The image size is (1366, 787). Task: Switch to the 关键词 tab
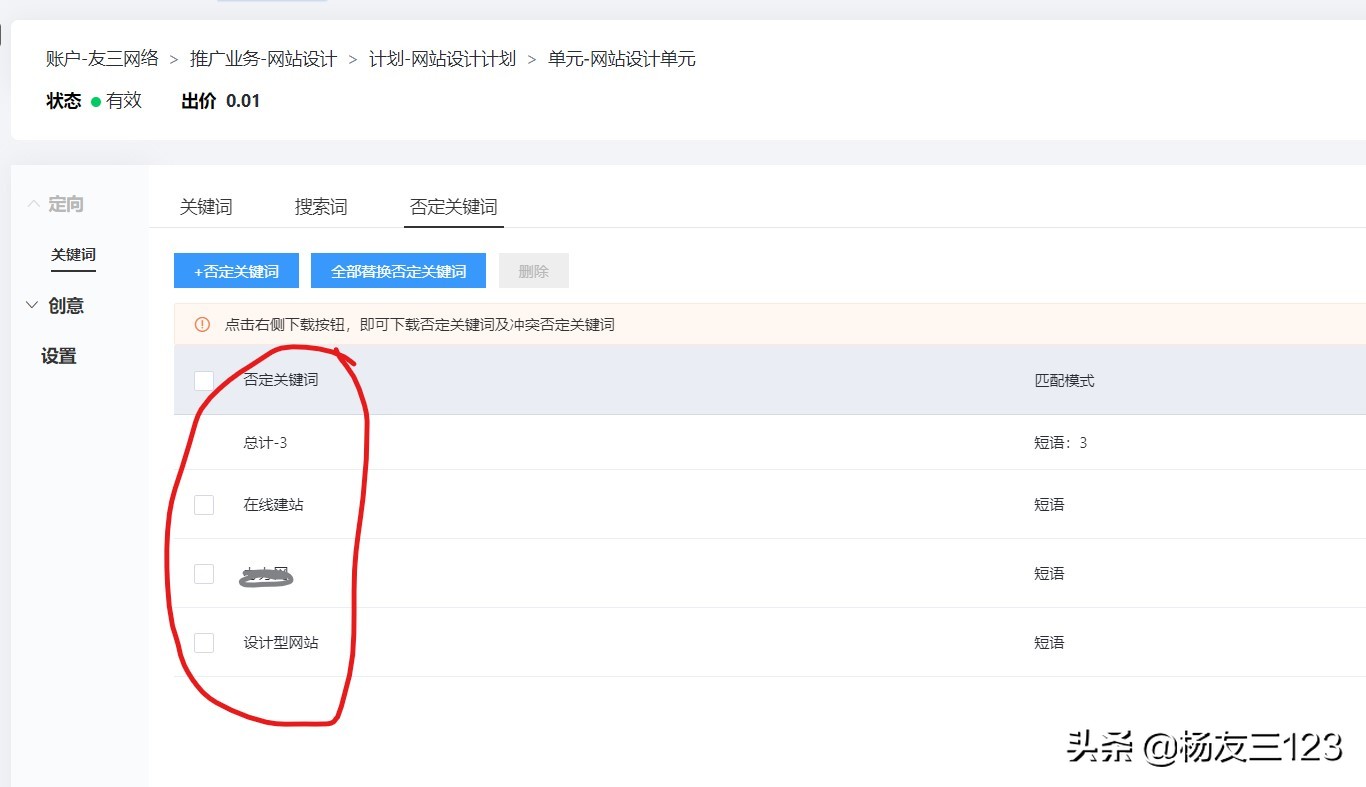[x=207, y=206]
